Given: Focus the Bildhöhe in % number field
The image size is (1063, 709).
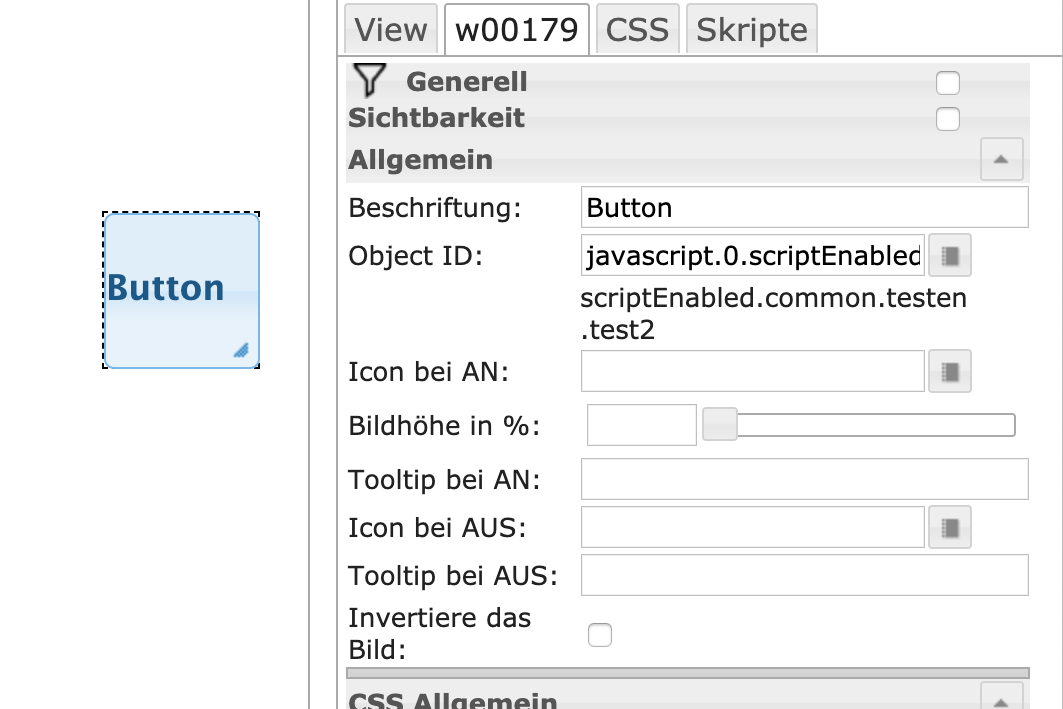Looking at the screenshot, I should click(x=641, y=425).
